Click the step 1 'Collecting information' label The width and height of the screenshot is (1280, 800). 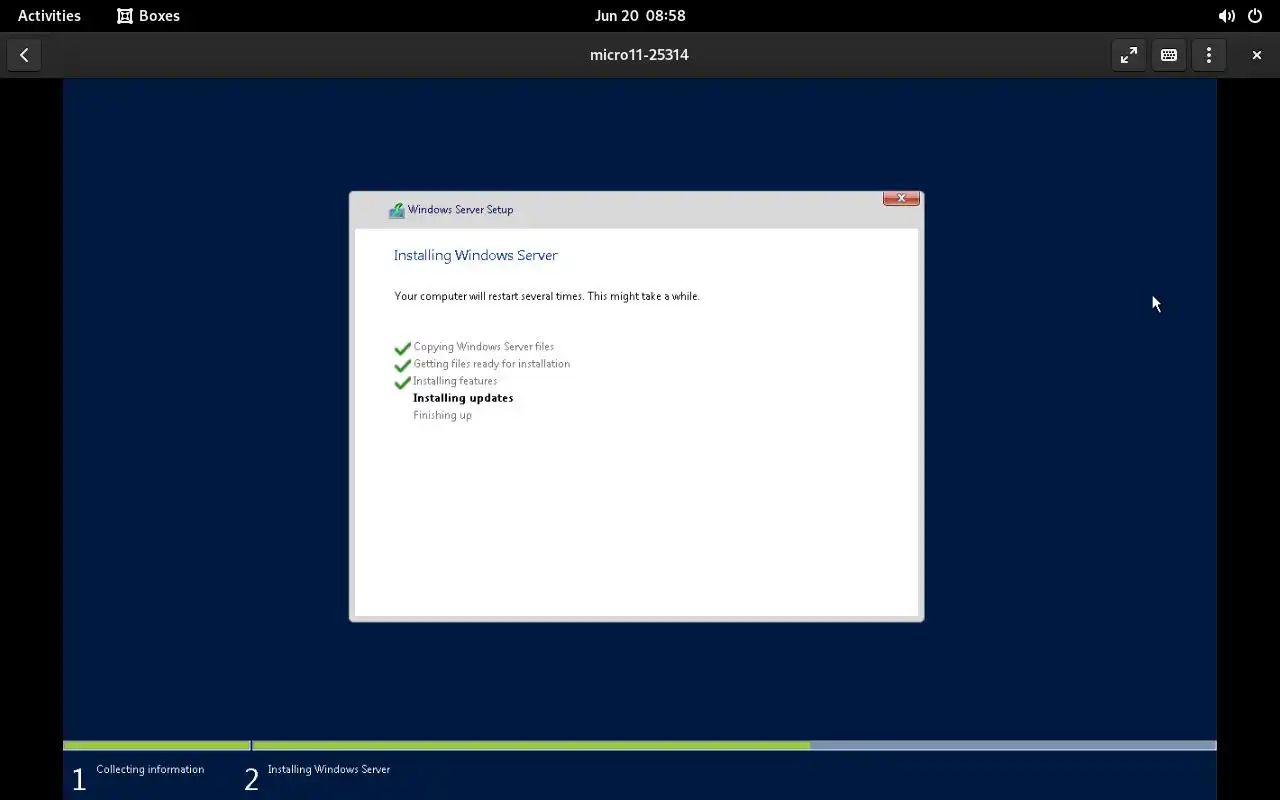point(150,770)
